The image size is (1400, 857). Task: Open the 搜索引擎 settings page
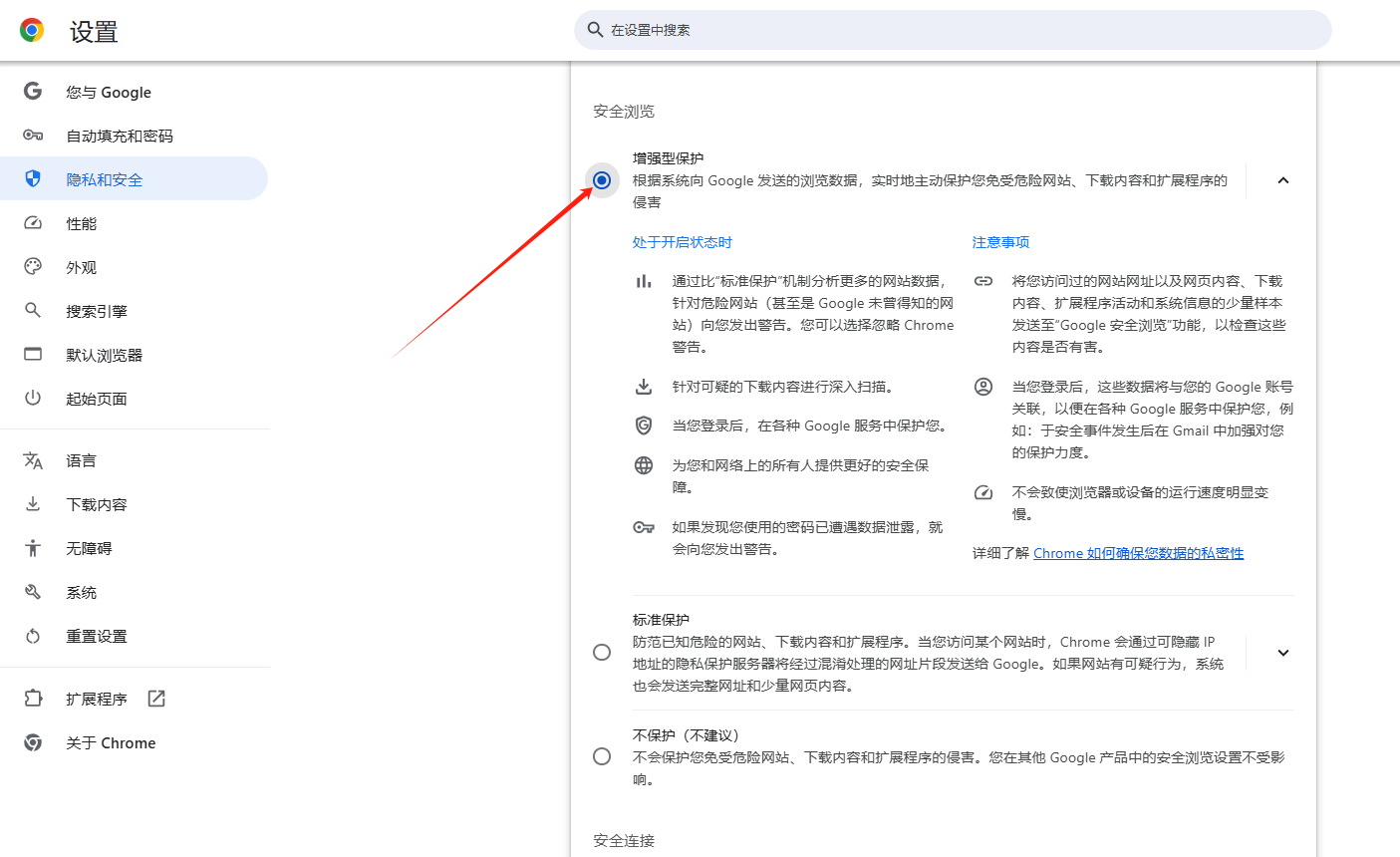tap(134, 311)
